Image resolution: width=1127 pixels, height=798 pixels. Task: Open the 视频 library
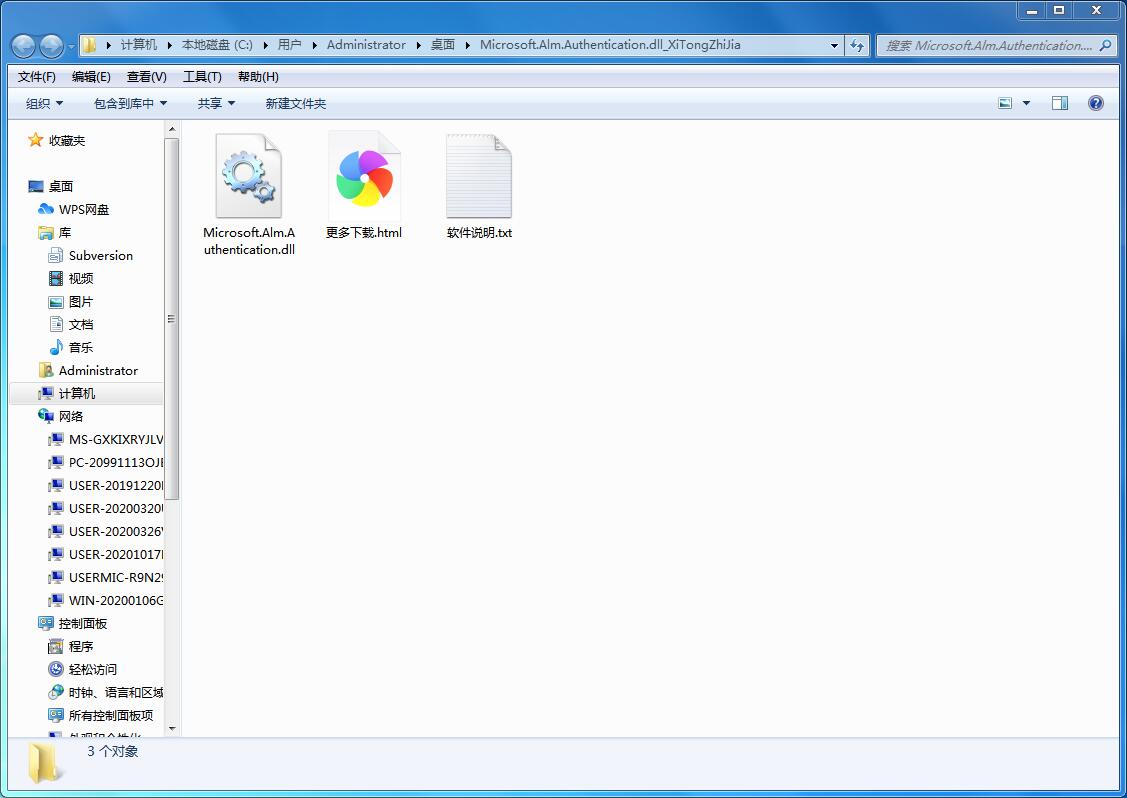81,279
